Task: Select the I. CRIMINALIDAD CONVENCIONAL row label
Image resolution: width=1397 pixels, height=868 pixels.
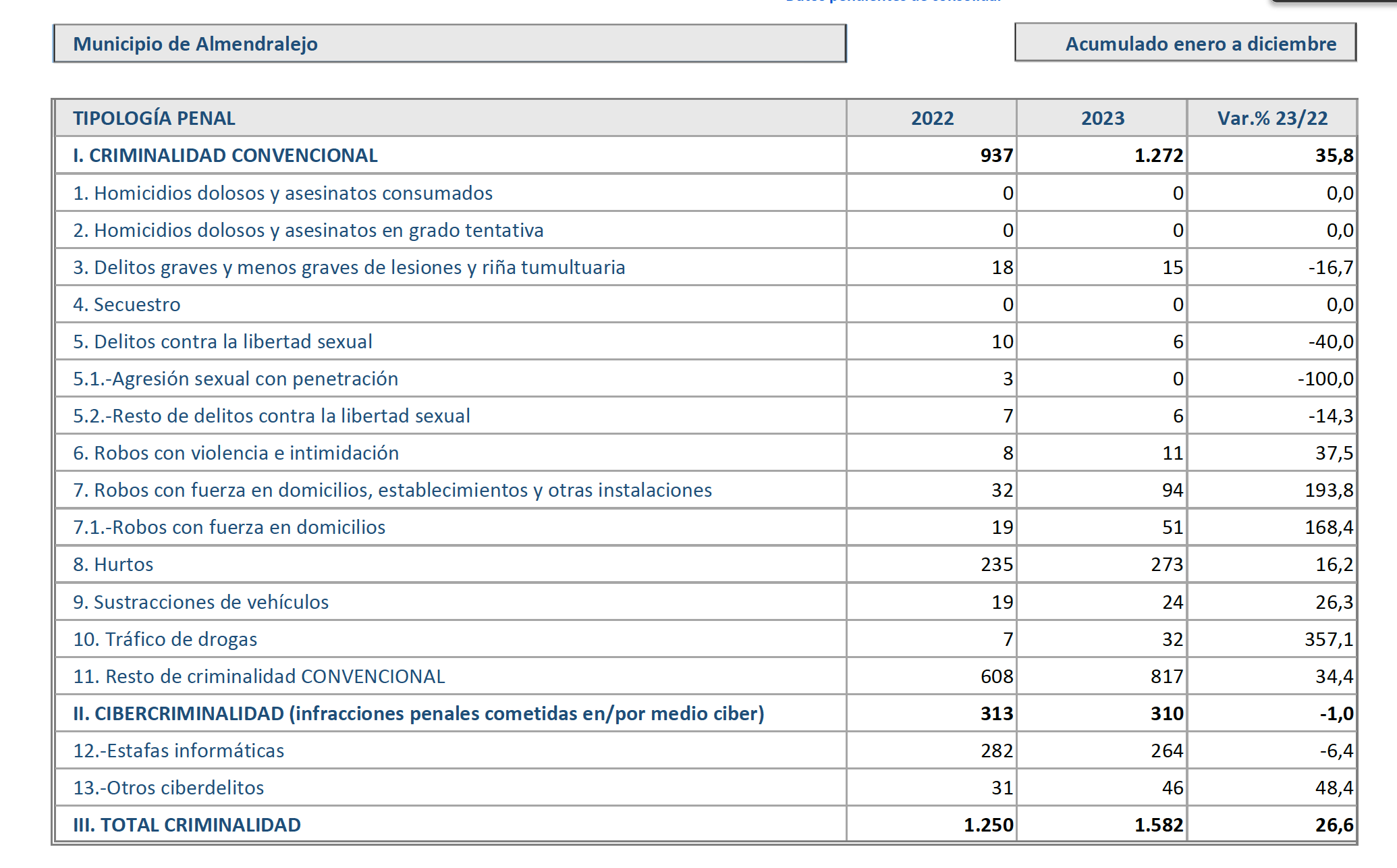Action: (225, 155)
